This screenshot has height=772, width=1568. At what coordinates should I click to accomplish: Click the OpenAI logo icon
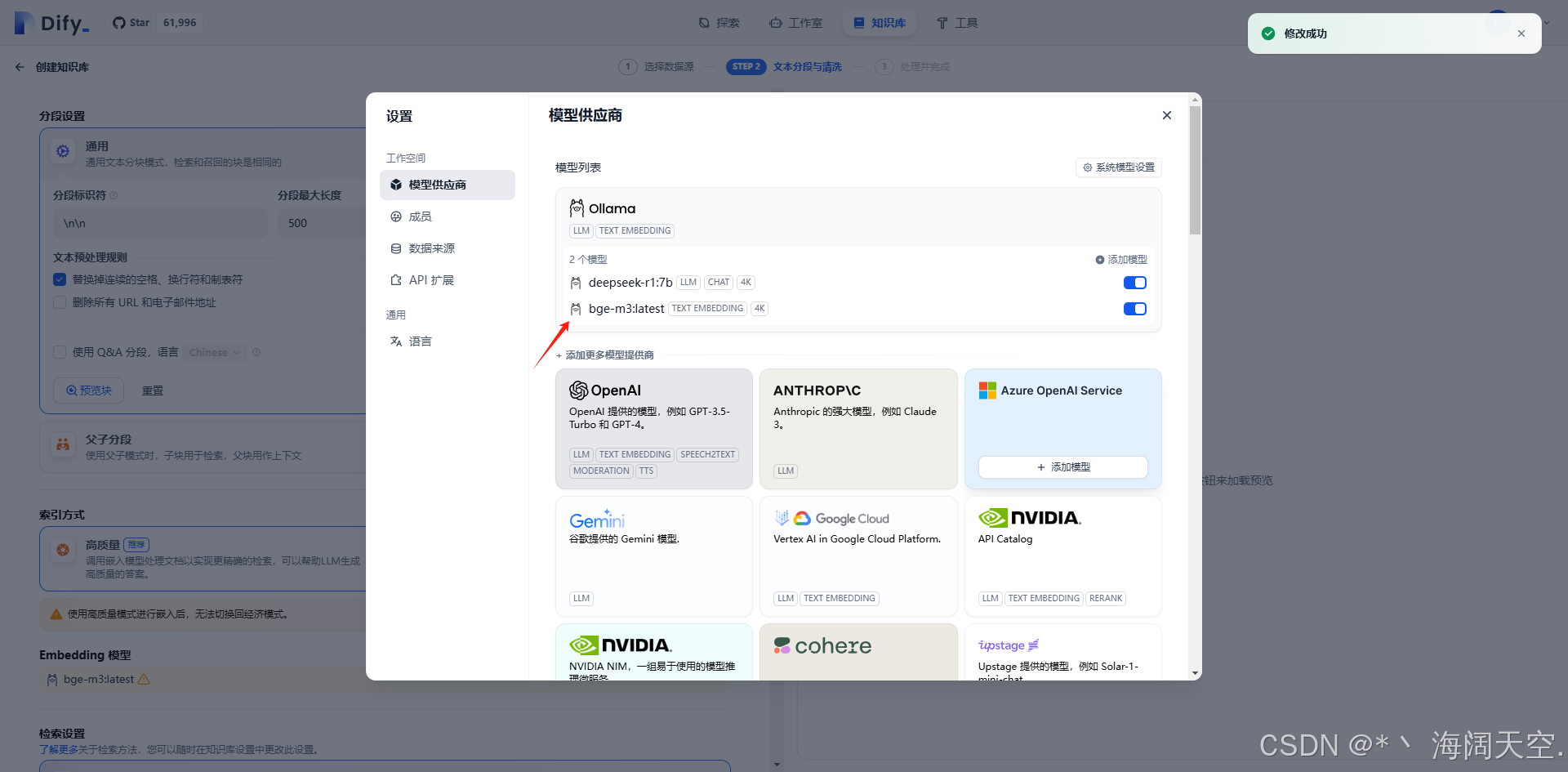pyautogui.click(x=579, y=390)
